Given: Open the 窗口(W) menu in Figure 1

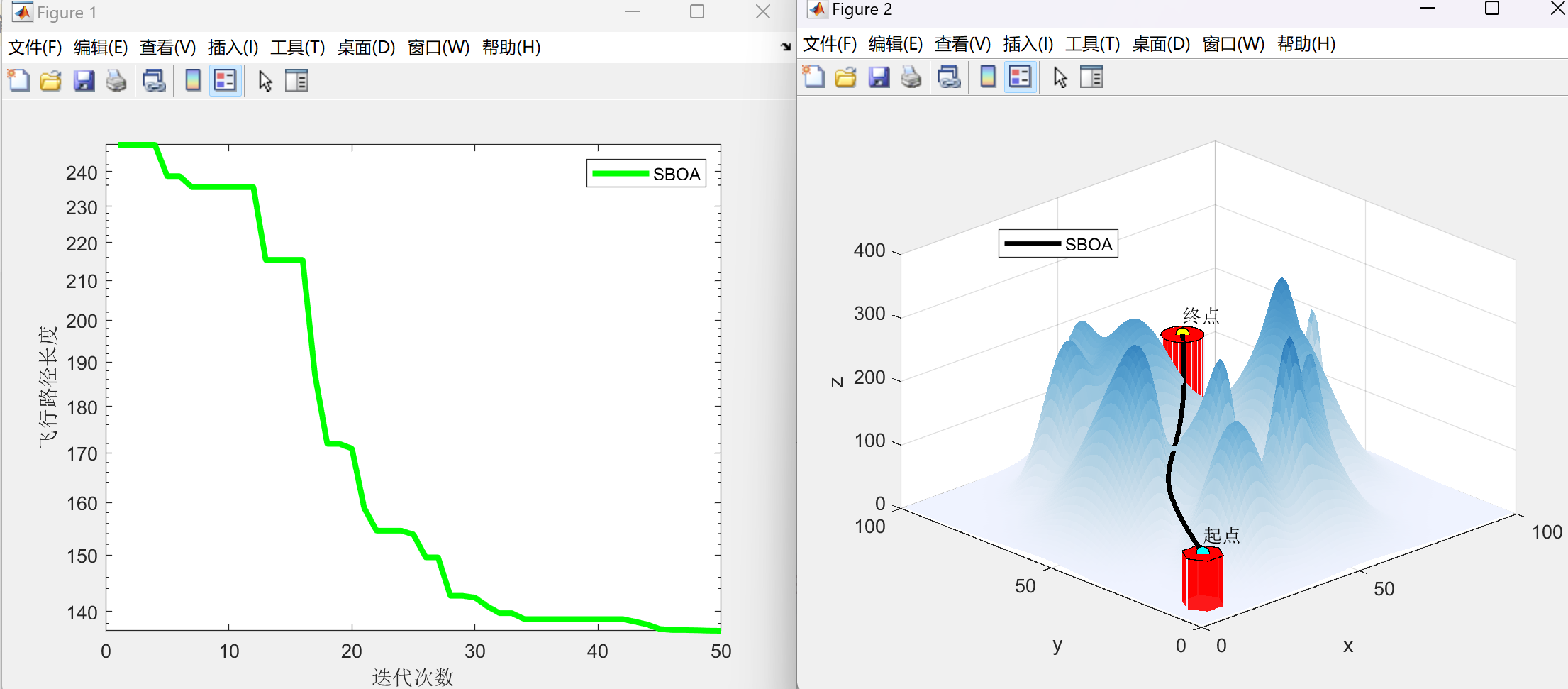Looking at the screenshot, I should click(x=440, y=48).
